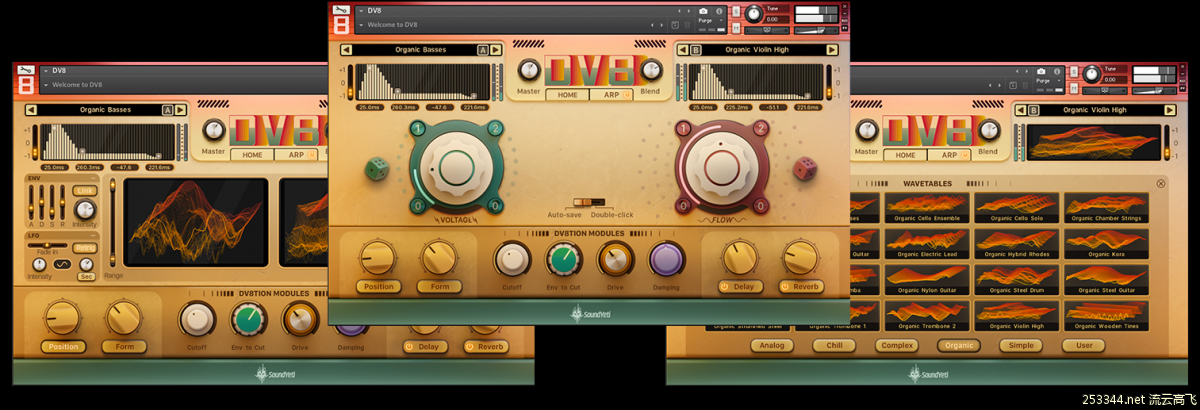
Task: Go to next wavetable after Organic Basses in center window
Action: (x=497, y=49)
